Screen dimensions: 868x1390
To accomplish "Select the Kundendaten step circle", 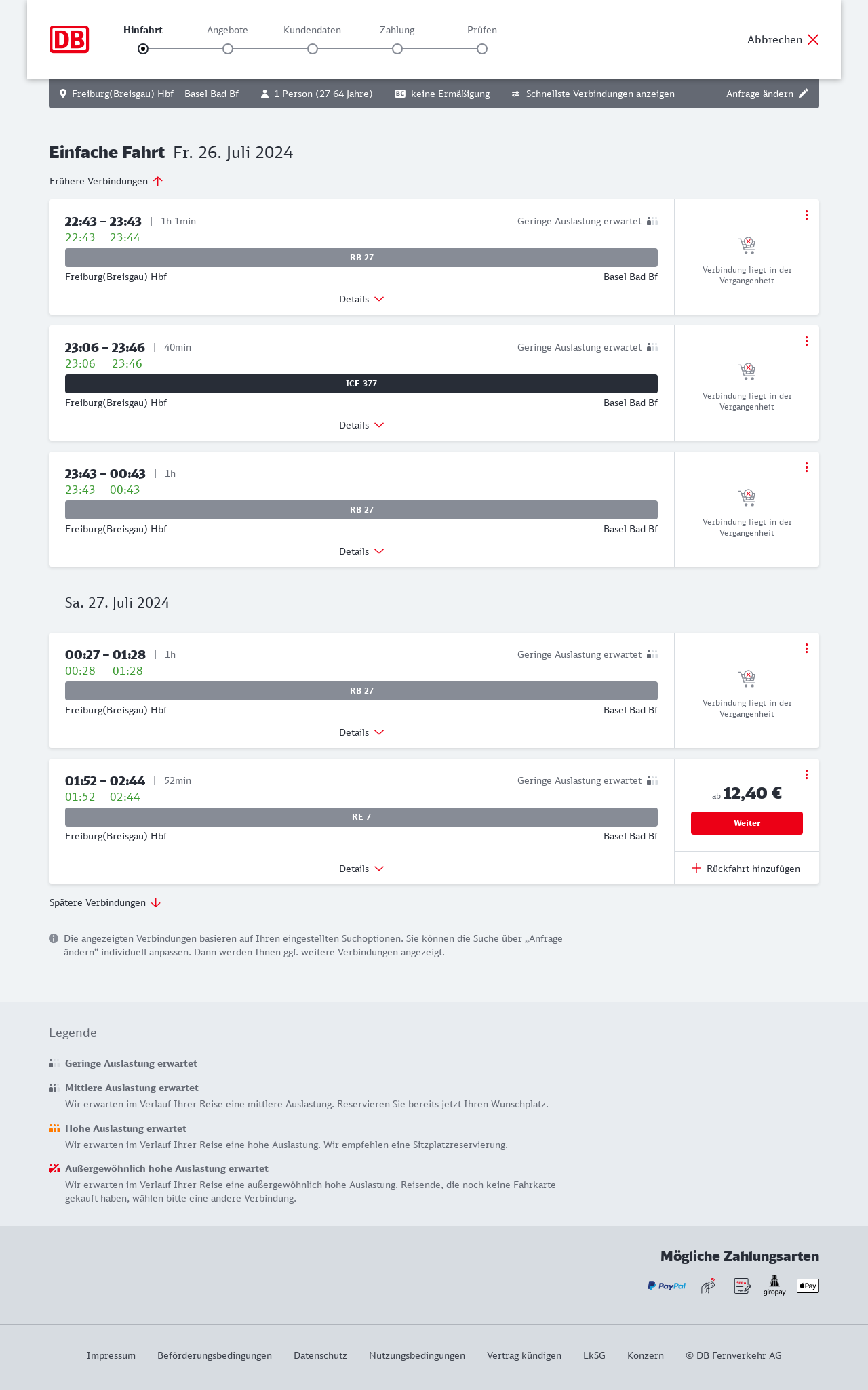I will [313, 49].
